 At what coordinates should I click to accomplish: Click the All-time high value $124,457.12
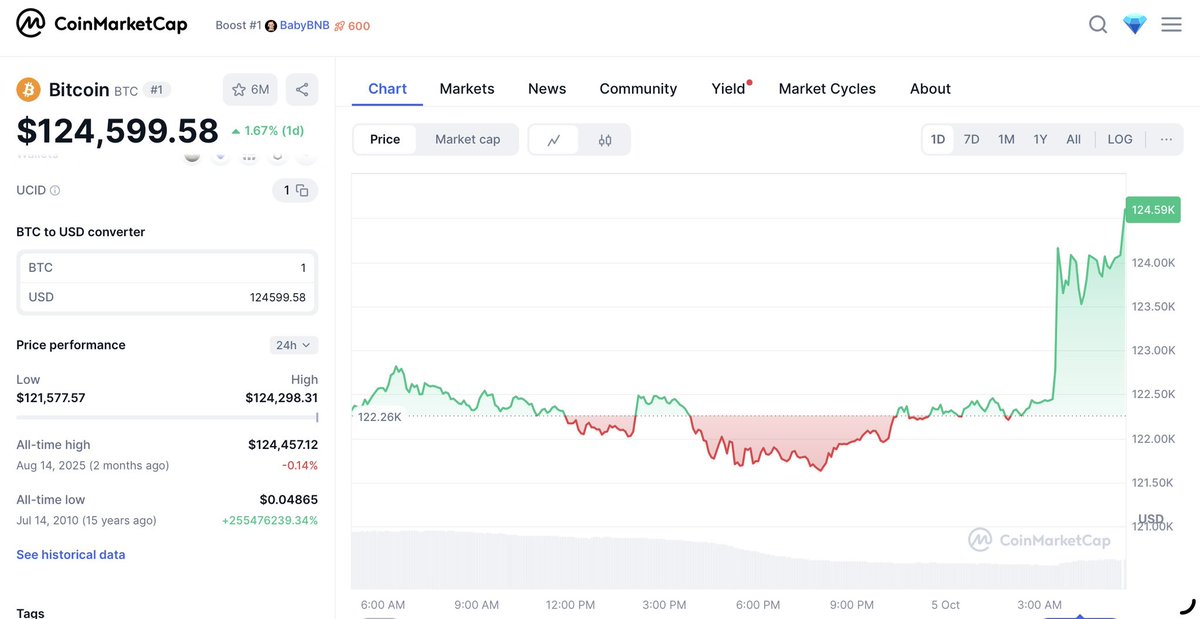tap(283, 445)
